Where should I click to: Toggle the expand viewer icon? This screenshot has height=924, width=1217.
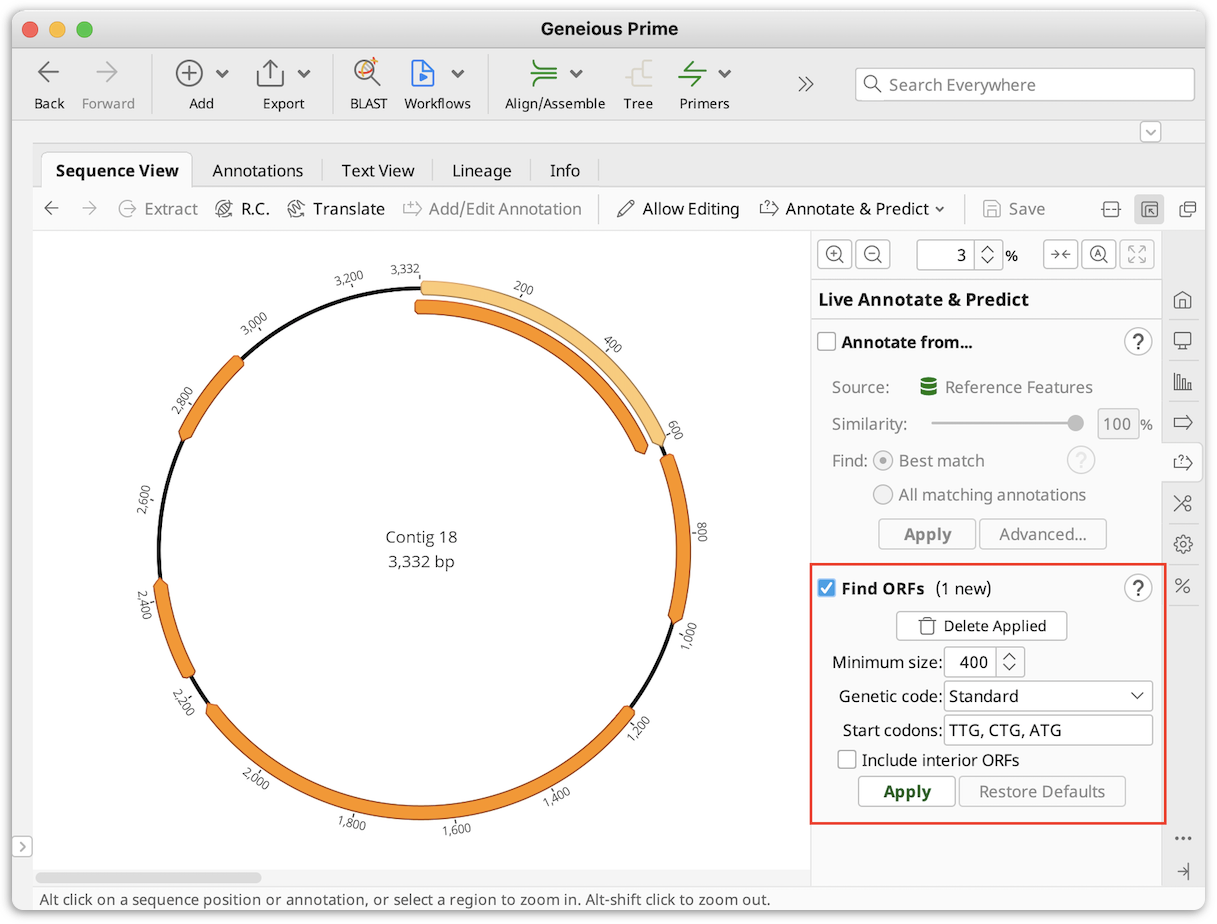[1149, 209]
